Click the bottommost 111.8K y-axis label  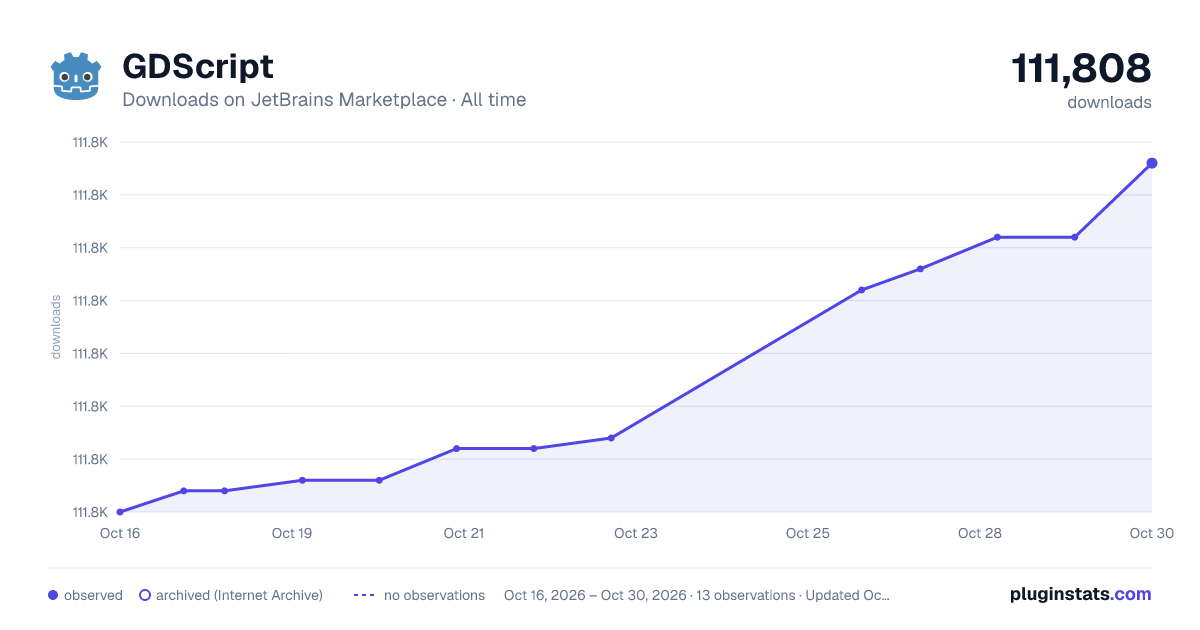point(90,512)
